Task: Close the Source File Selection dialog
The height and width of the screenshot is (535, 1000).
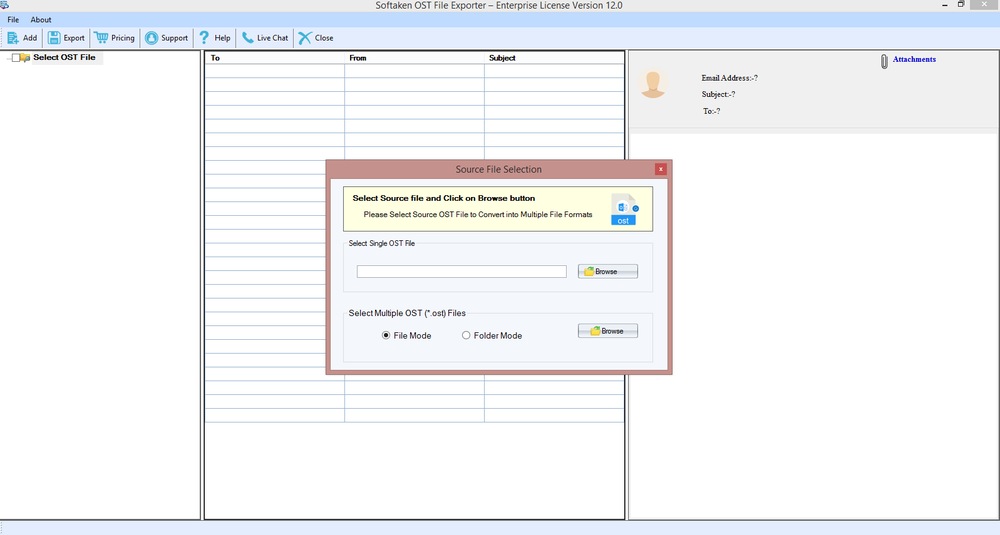Action: click(661, 169)
